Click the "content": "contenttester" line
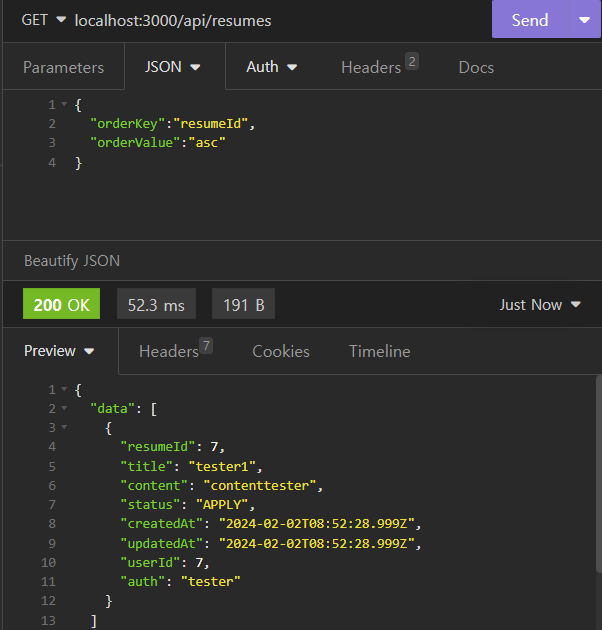This screenshot has height=630, width=602. tap(221, 485)
